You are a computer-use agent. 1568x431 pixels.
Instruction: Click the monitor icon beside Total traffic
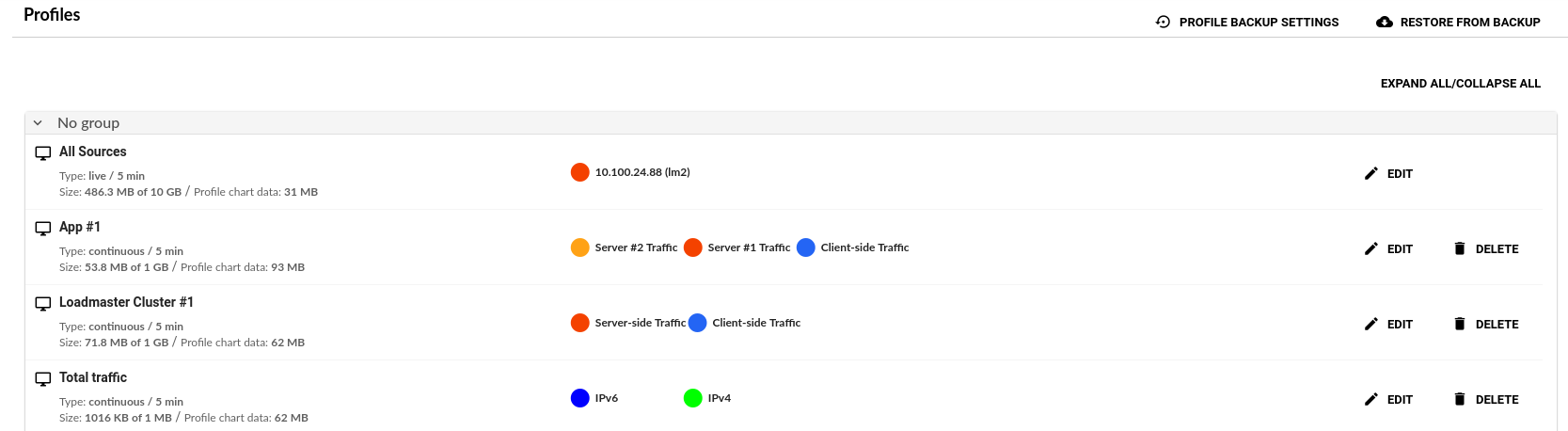42,378
